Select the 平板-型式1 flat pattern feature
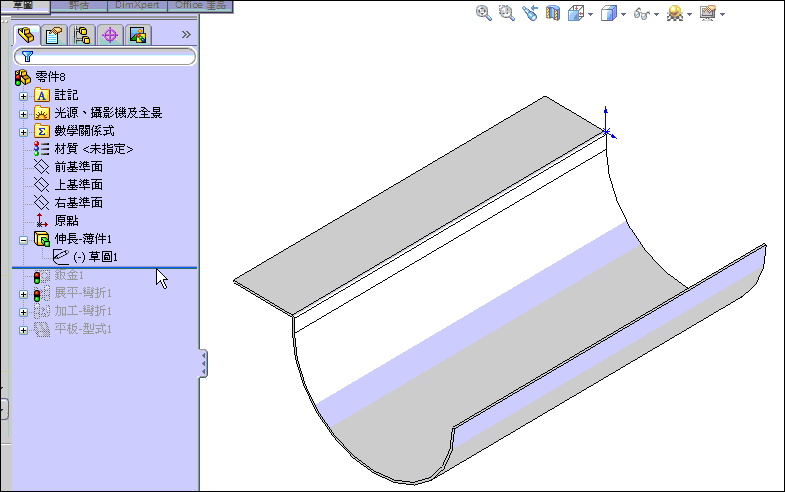Image resolution: width=785 pixels, height=492 pixels. click(x=83, y=329)
